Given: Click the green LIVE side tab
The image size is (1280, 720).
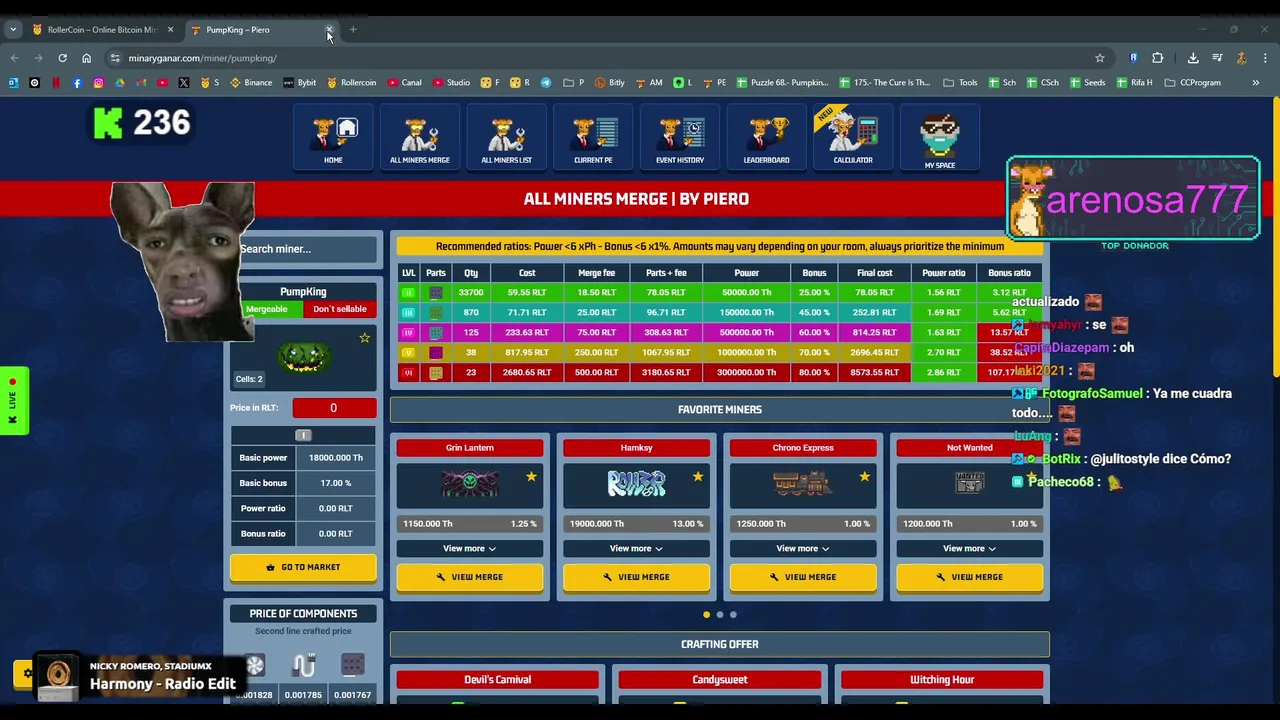Looking at the screenshot, I should click(14, 401).
